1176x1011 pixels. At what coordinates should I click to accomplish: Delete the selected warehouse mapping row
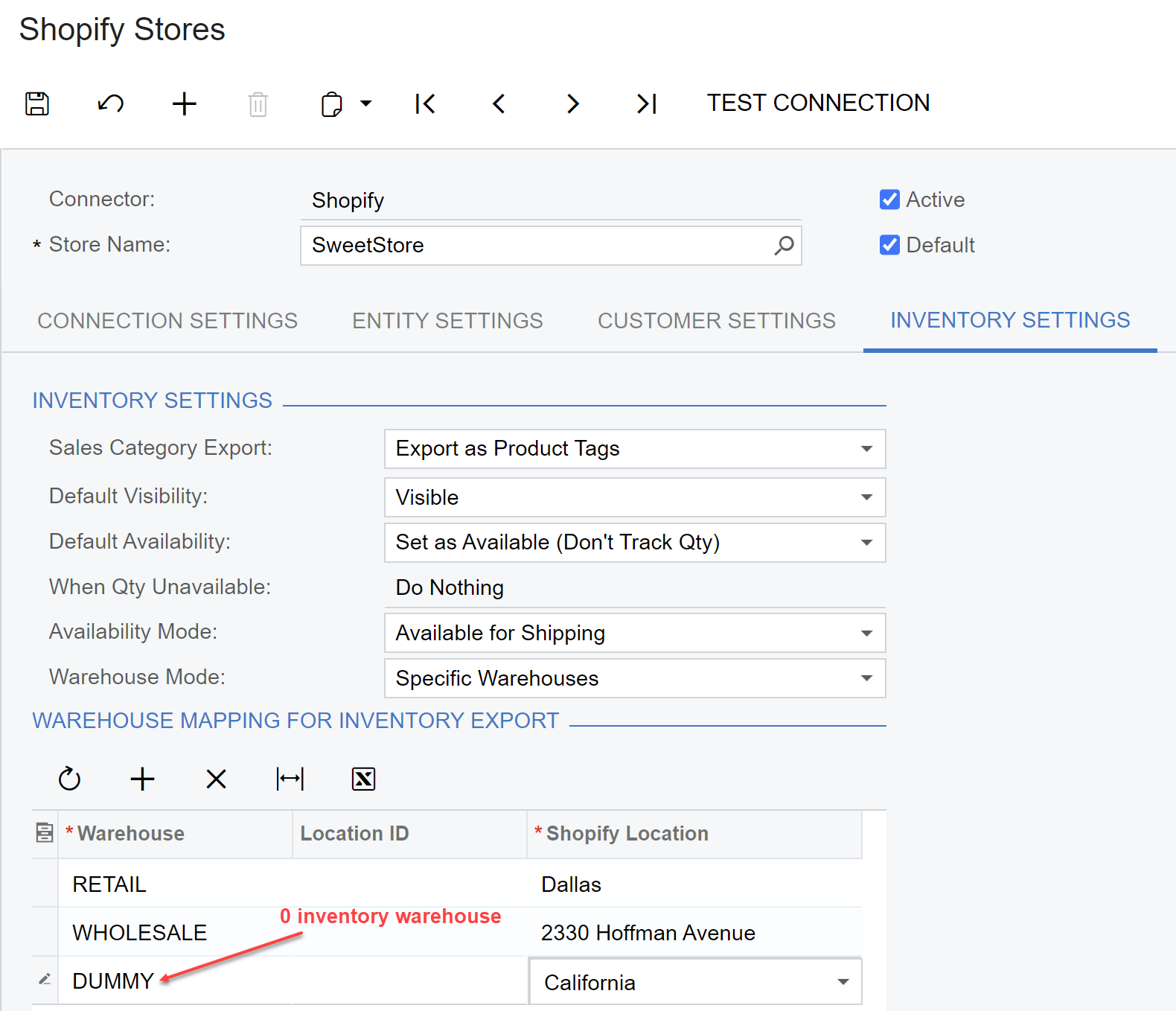[x=216, y=779]
